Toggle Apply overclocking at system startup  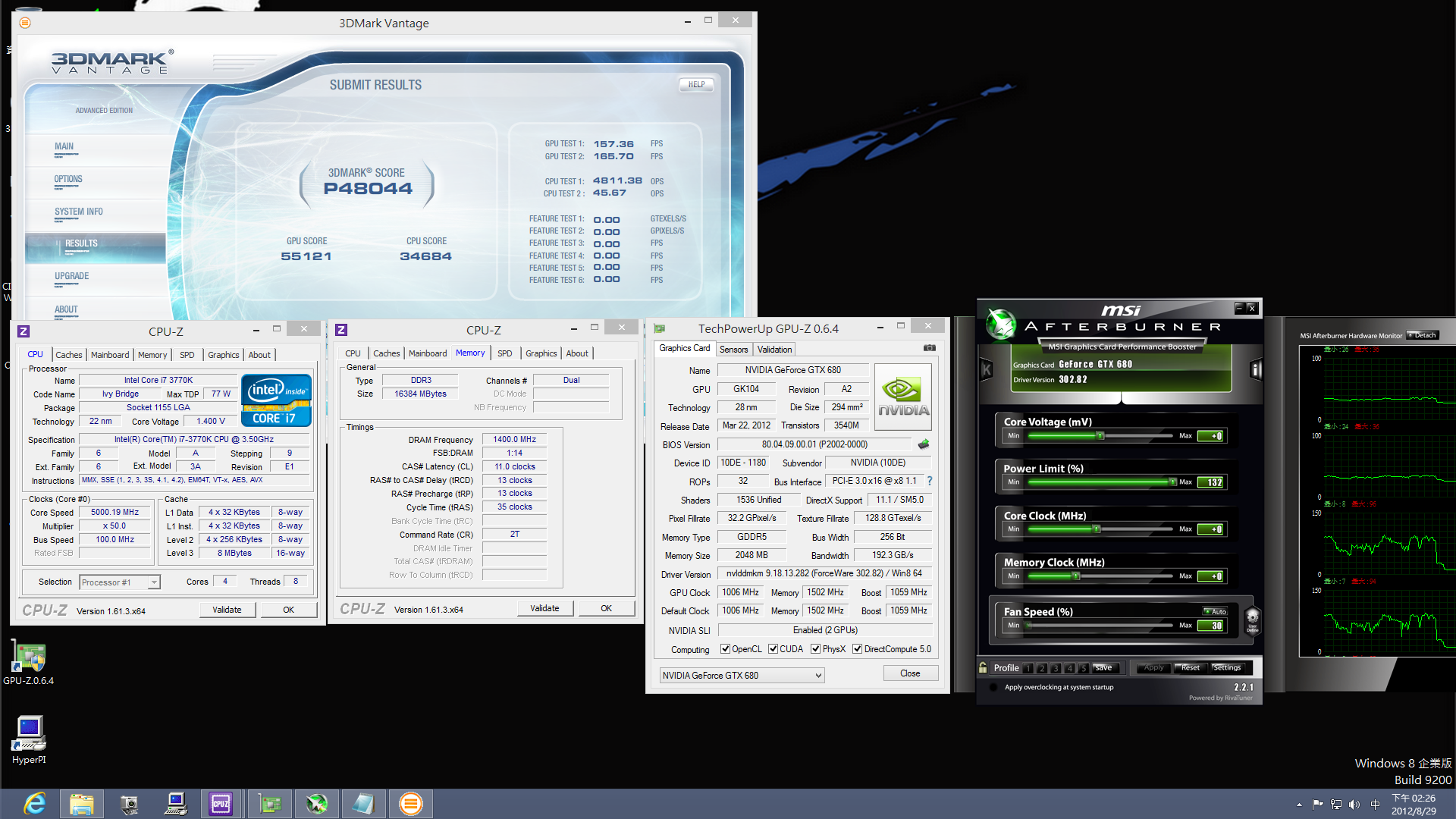pyautogui.click(x=993, y=687)
